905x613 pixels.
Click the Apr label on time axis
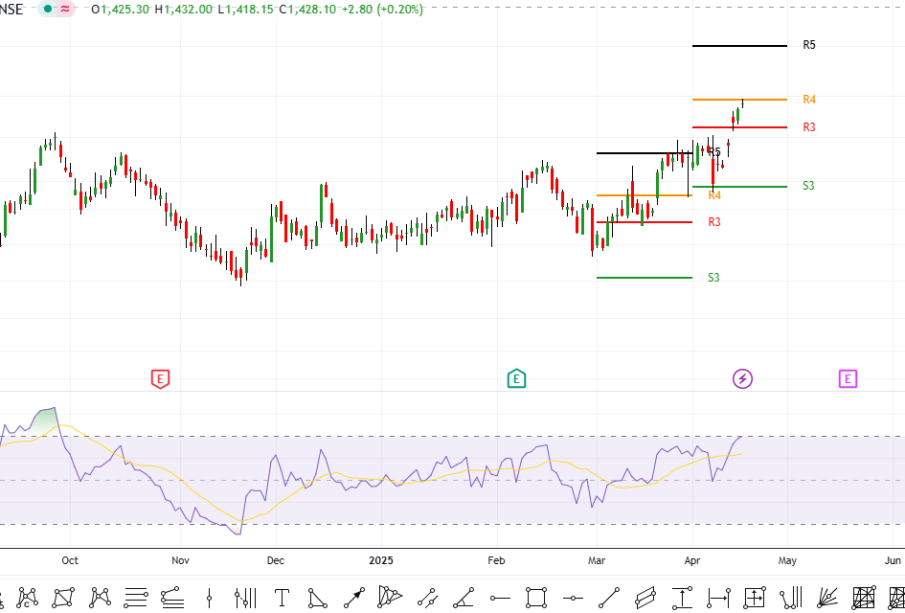[x=691, y=560]
